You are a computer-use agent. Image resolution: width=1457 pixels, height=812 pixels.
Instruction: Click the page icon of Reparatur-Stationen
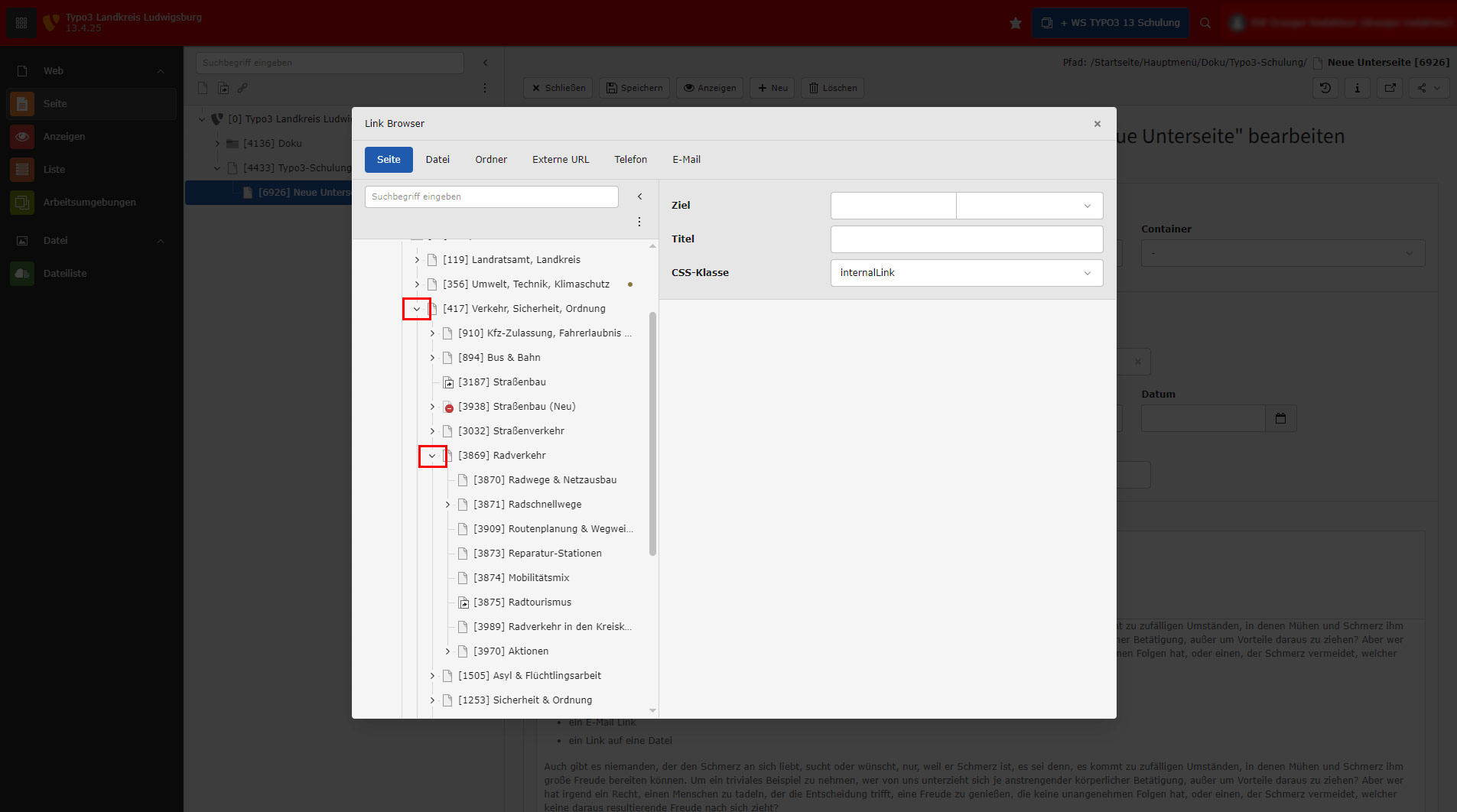(463, 554)
